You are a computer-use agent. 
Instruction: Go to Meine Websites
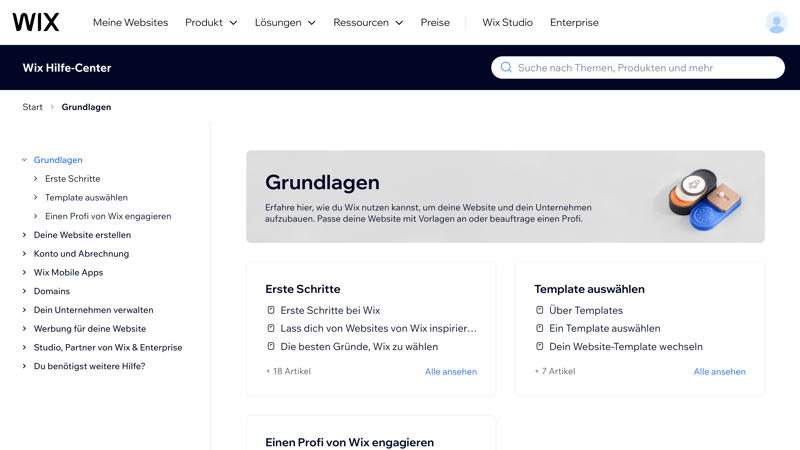tap(130, 22)
